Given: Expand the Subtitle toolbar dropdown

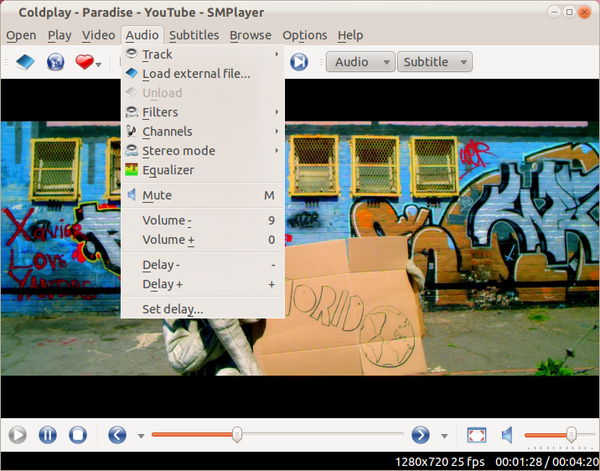Looking at the screenshot, I should click(435, 62).
